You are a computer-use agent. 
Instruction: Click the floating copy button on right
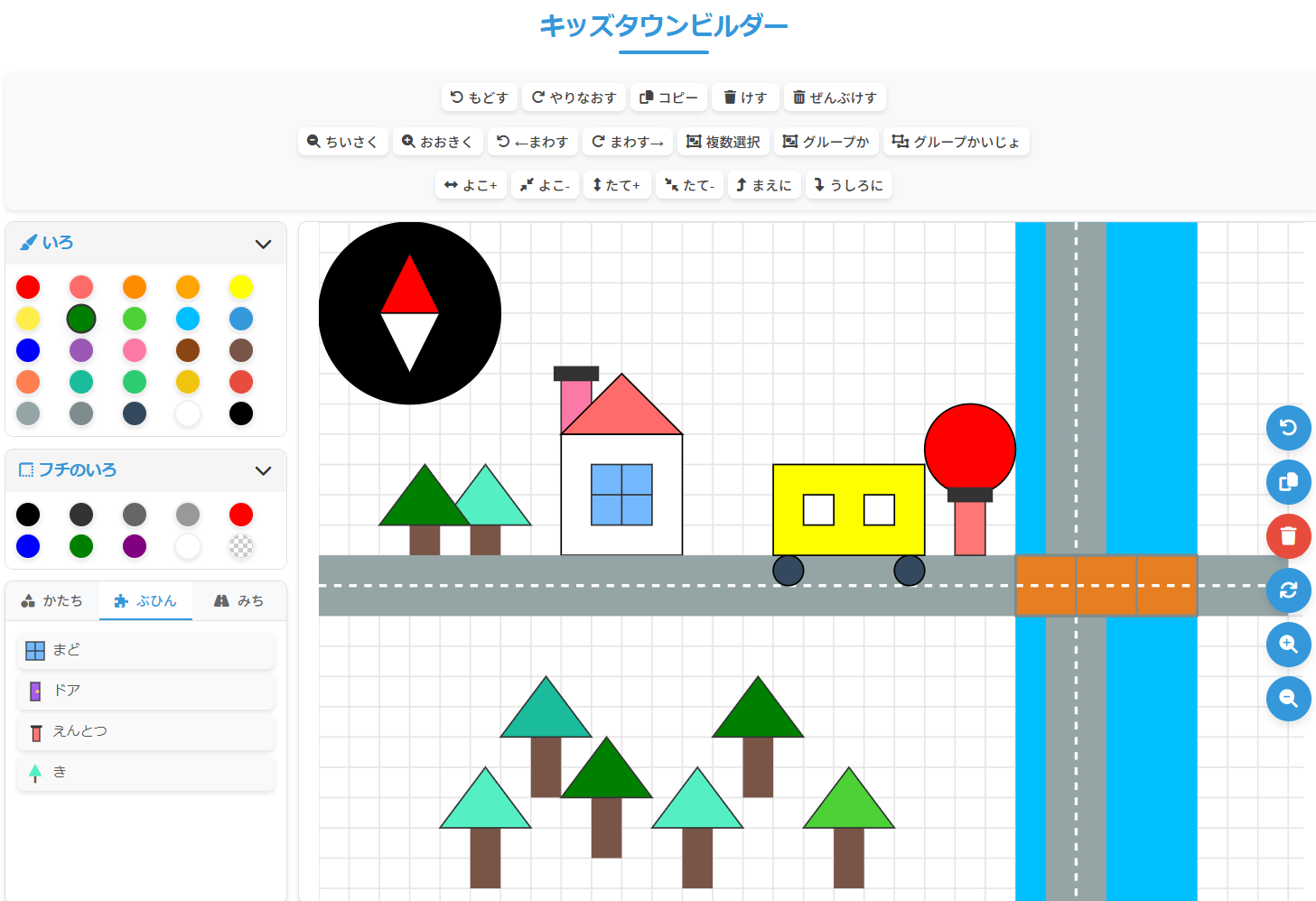pyautogui.click(x=1288, y=482)
